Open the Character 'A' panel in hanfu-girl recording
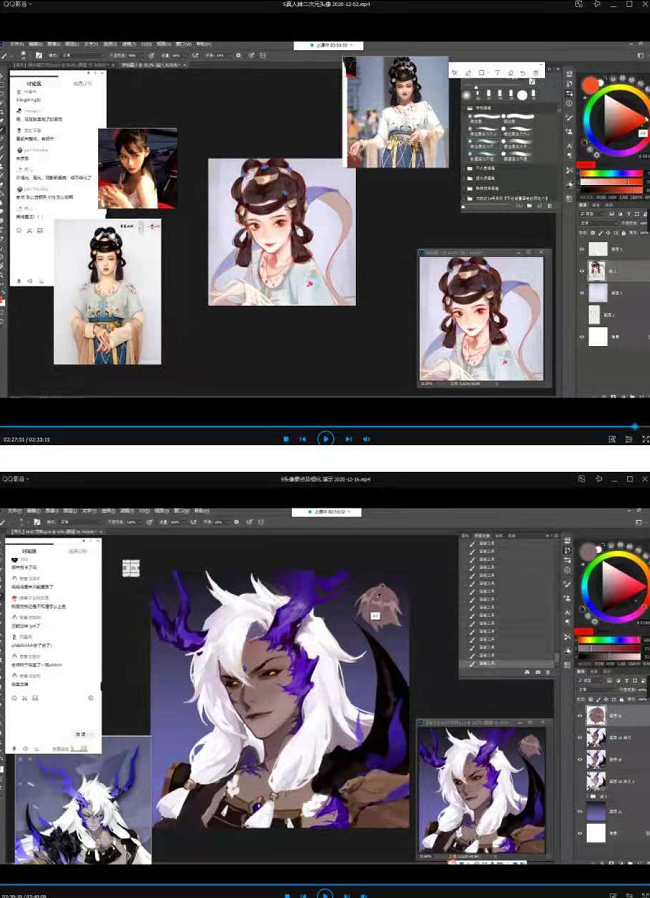650x898 pixels. pos(569,145)
